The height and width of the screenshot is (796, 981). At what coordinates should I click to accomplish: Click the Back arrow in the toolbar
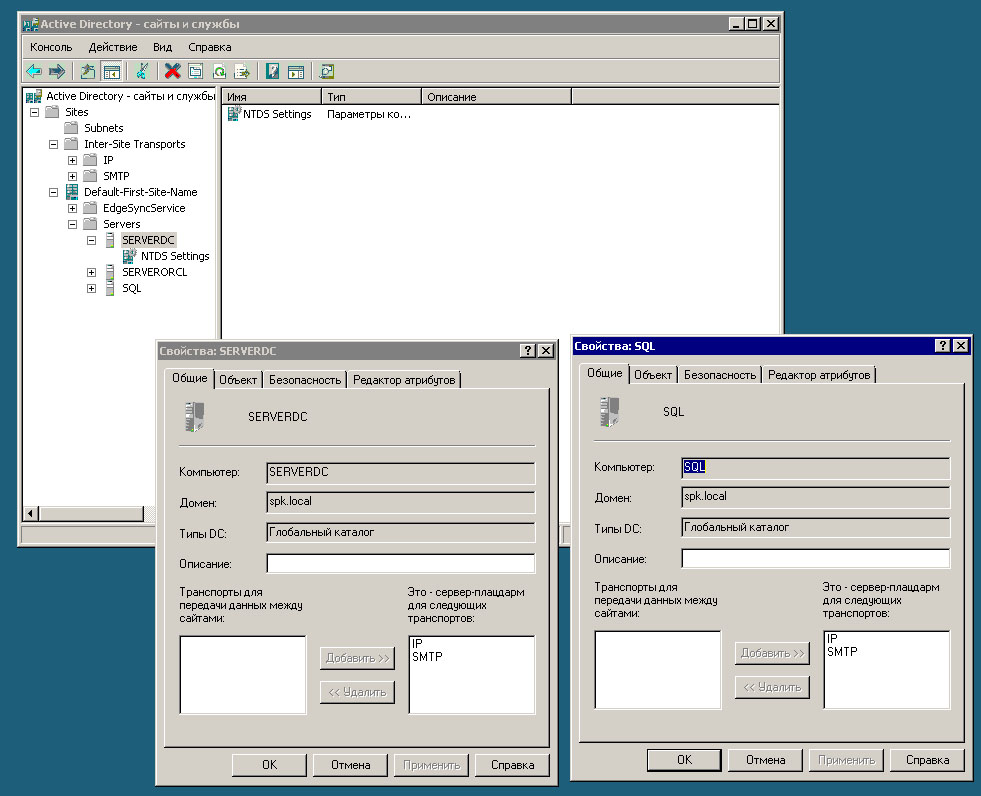34,71
